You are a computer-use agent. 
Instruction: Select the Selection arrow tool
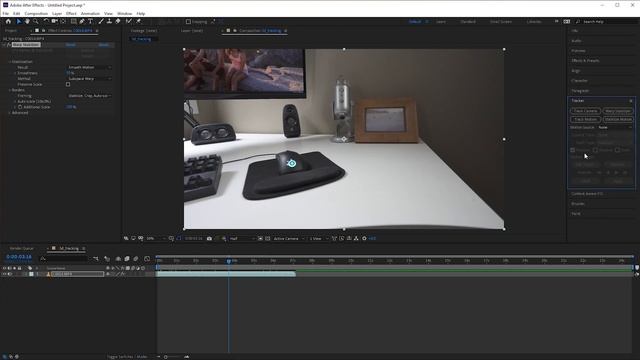click(x=19, y=21)
